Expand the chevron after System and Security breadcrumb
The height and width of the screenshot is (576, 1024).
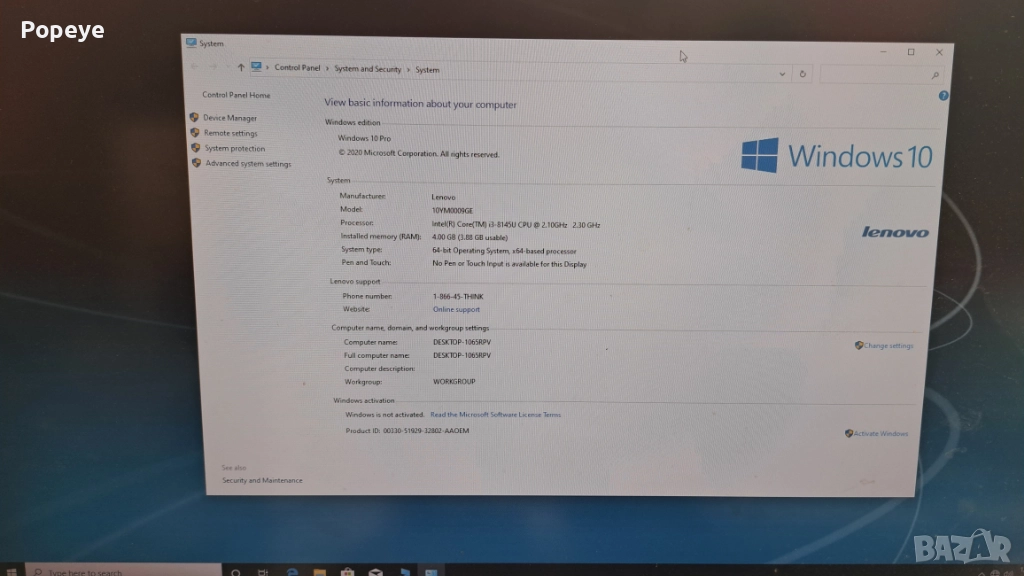click(x=408, y=70)
